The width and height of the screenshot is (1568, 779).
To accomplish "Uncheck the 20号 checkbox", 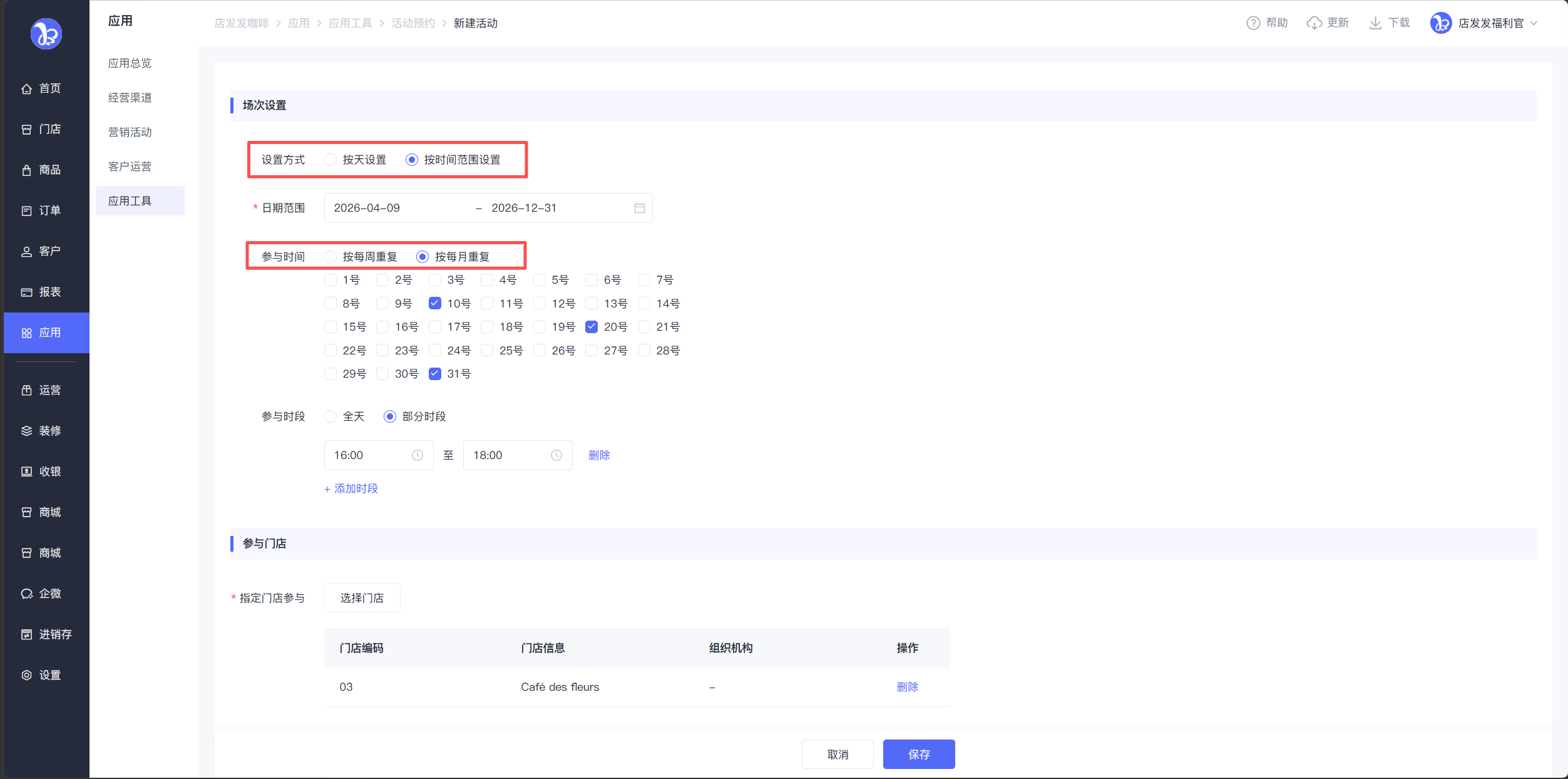I will pos(592,327).
